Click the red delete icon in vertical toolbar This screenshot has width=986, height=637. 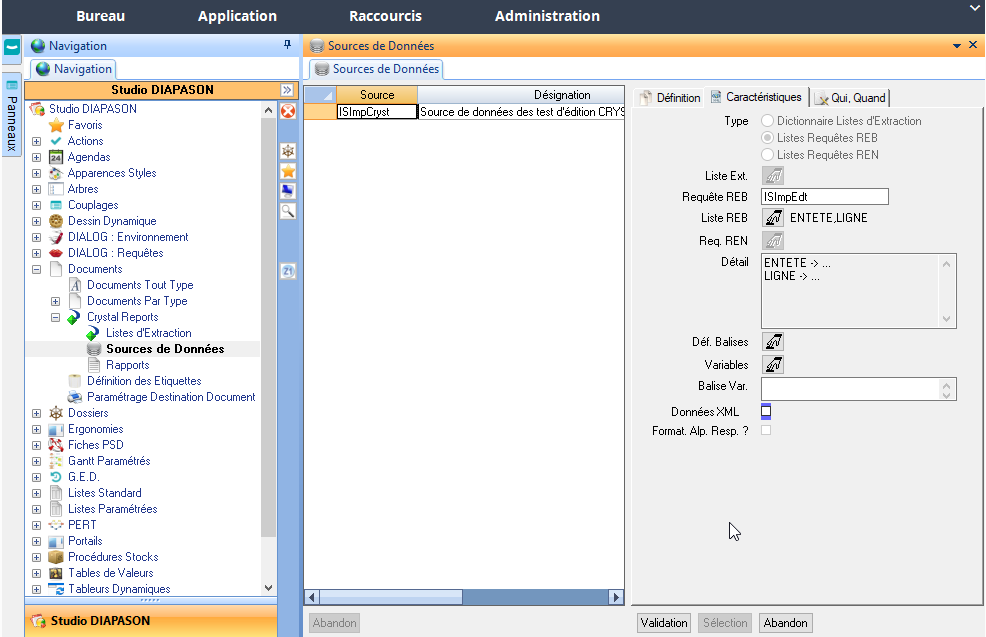(288, 111)
